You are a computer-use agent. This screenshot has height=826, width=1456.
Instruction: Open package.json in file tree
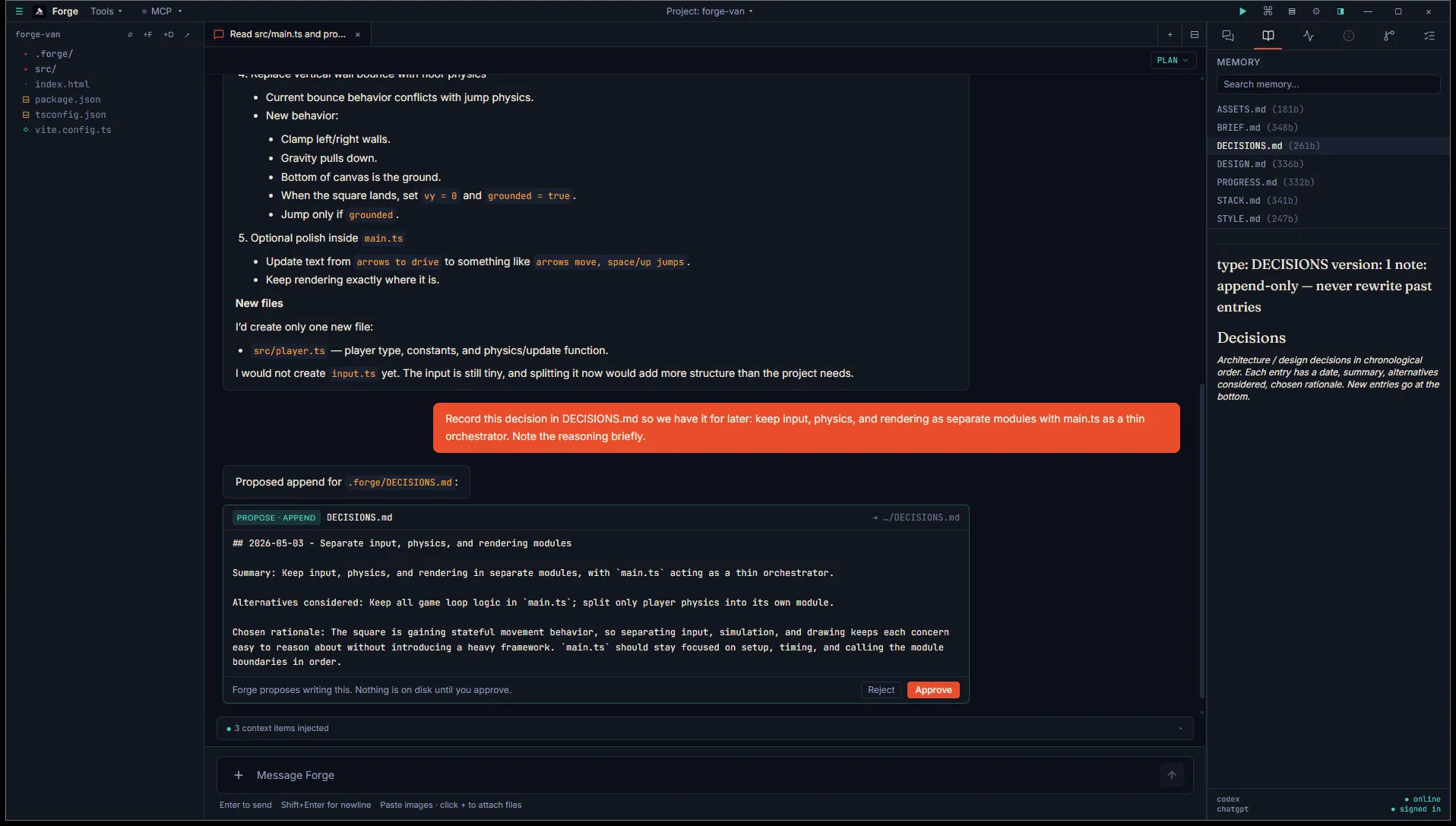68,100
